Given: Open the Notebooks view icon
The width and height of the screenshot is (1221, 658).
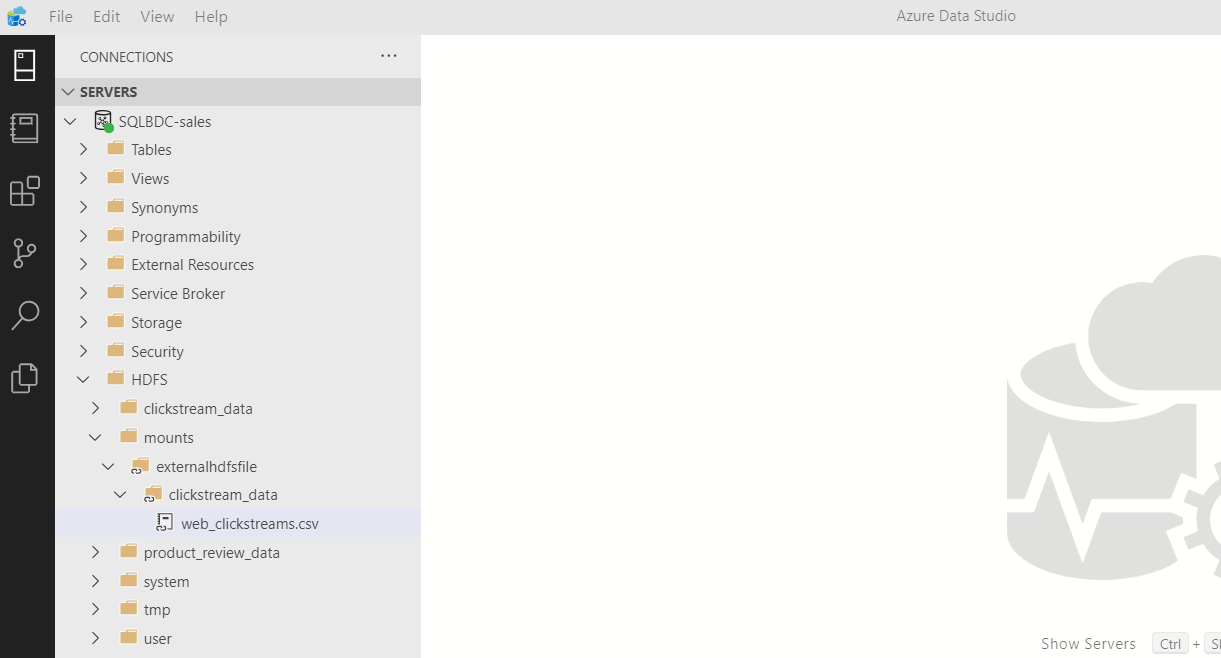Looking at the screenshot, I should click(27, 127).
